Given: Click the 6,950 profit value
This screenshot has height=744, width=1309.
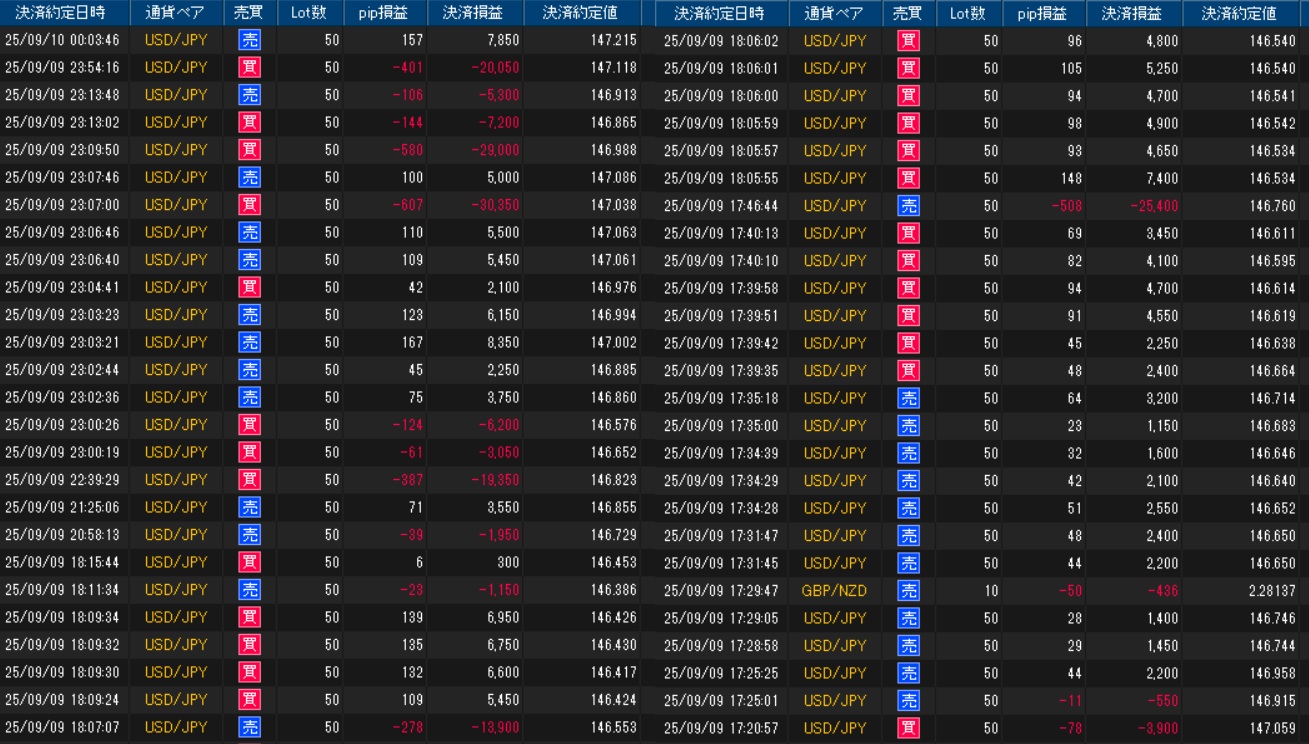Looking at the screenshot, I should (x=502, y=617).
